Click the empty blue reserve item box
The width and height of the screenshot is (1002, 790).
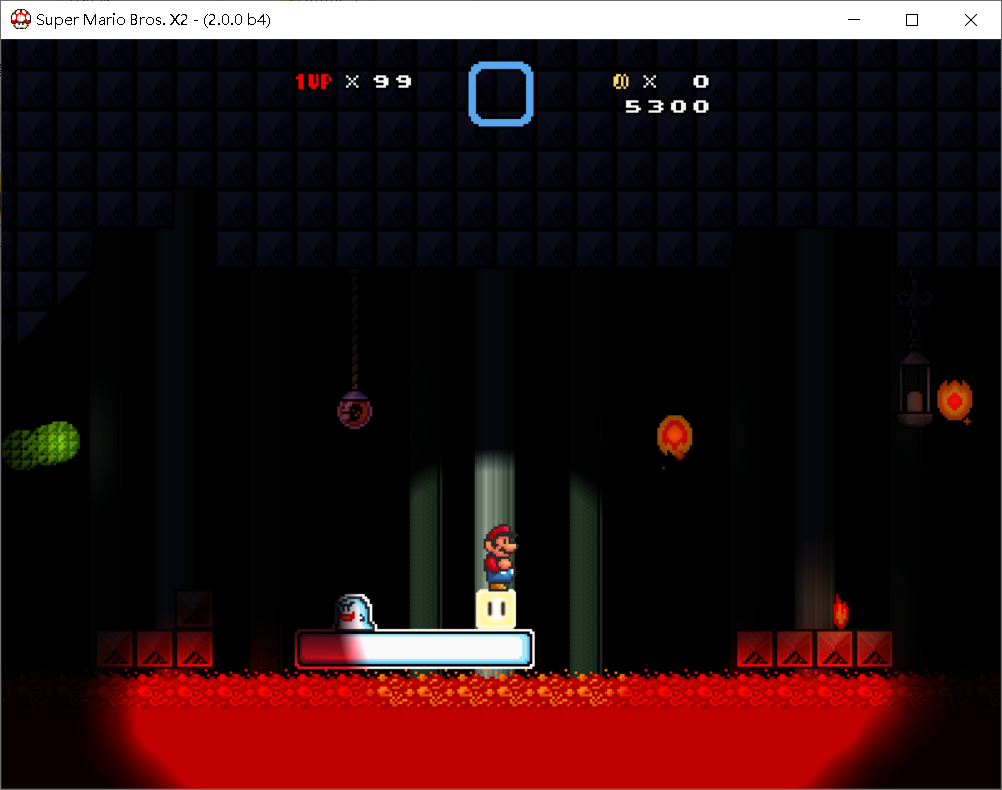pos(501,94)
